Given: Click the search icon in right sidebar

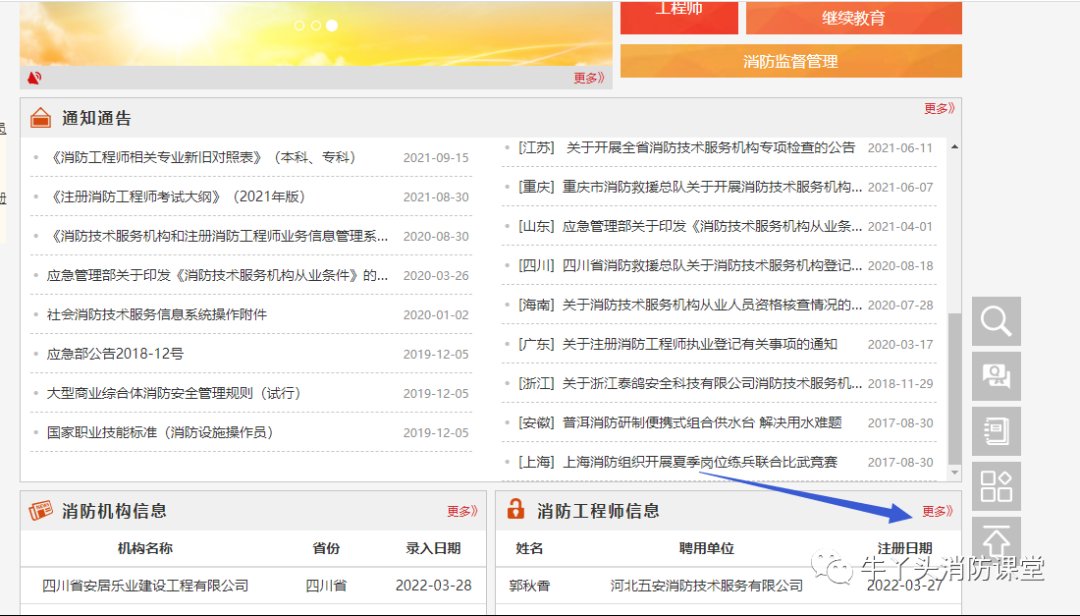Looking at the screenshot, I should (996, 322).
